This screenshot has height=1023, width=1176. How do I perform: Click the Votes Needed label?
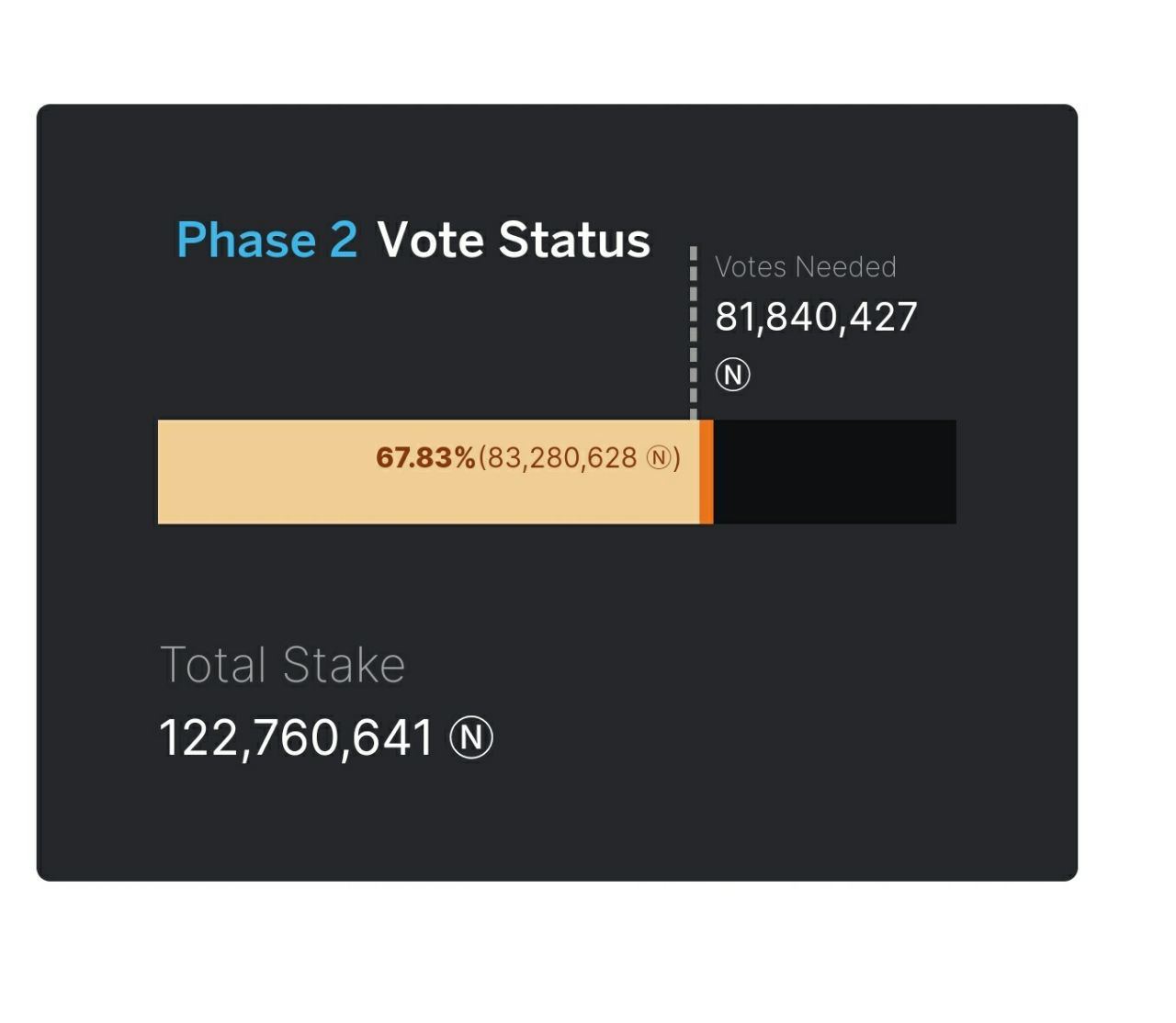[x=806, y=267]
